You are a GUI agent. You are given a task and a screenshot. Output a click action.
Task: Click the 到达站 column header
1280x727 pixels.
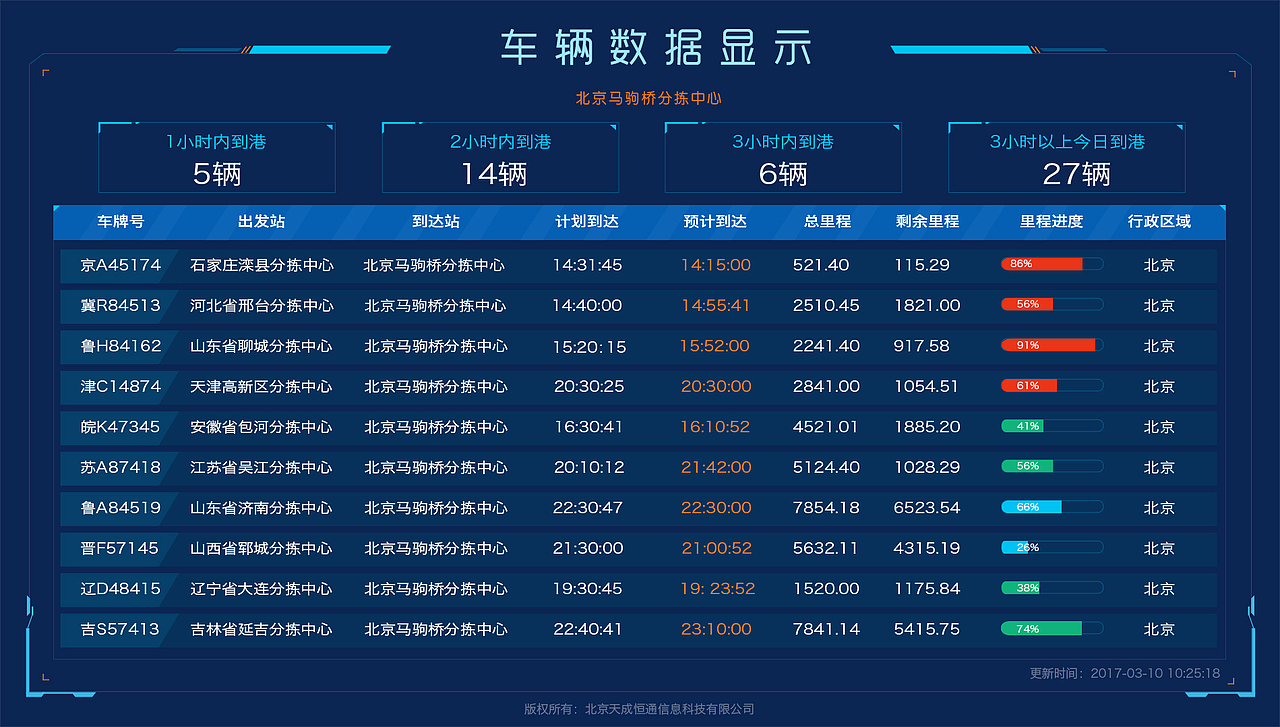tap(436, 222)
